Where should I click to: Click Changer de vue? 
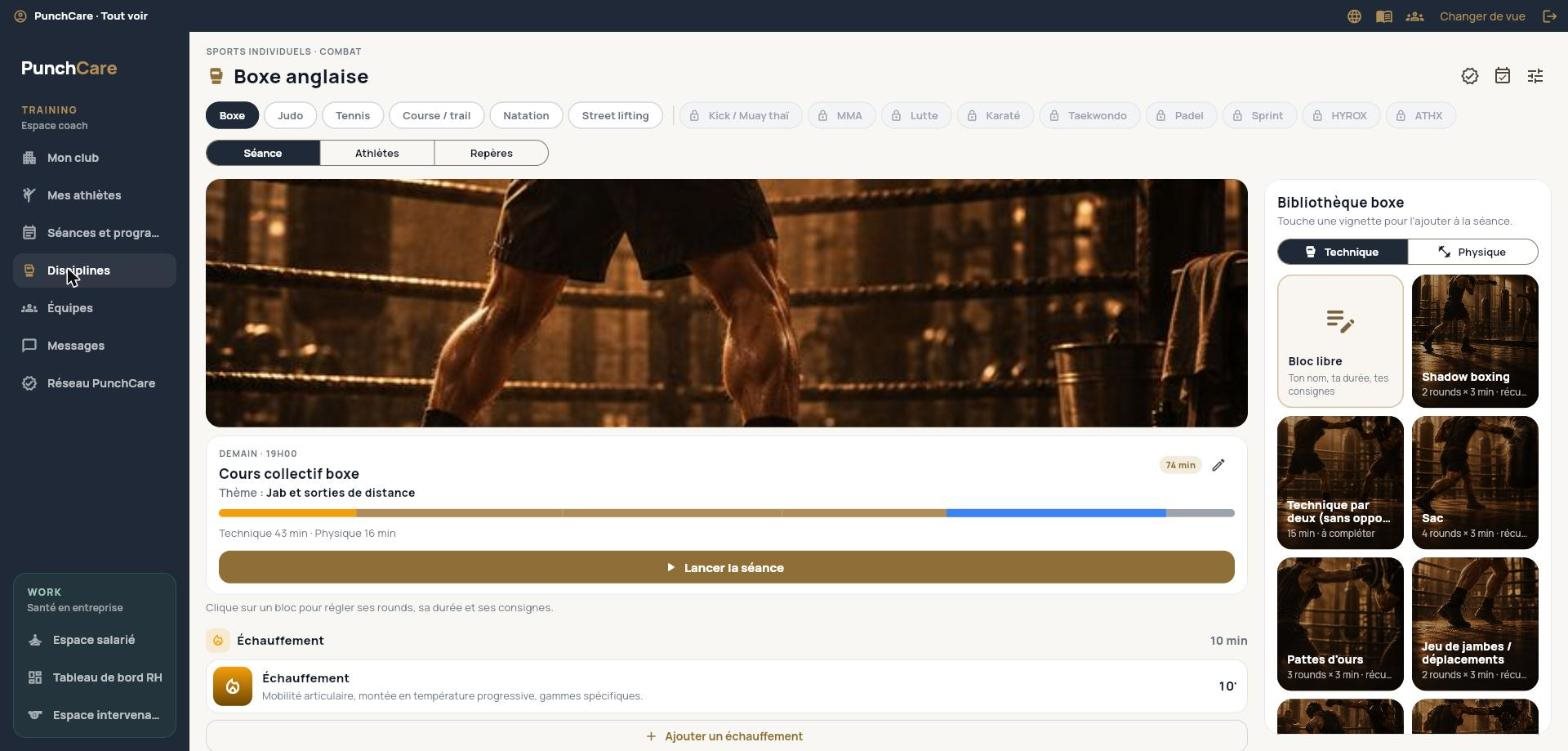[1482, 16]
